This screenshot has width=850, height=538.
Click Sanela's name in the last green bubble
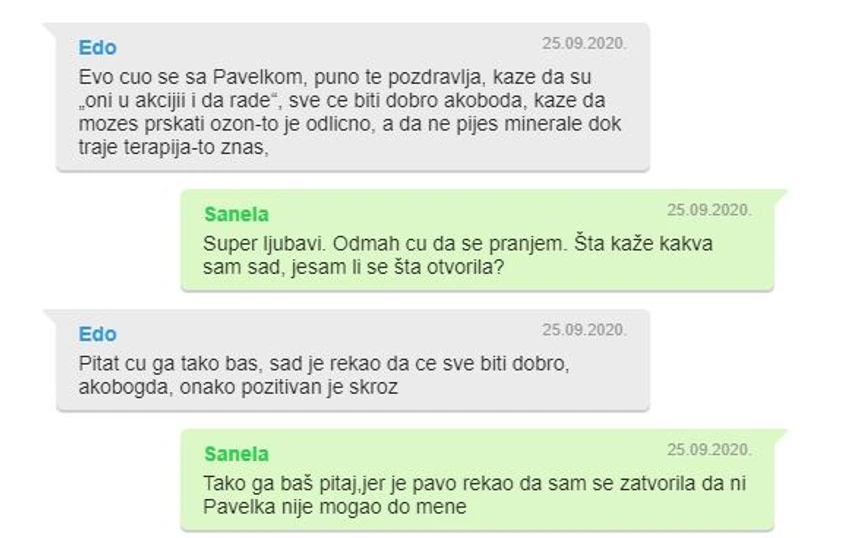236,454
